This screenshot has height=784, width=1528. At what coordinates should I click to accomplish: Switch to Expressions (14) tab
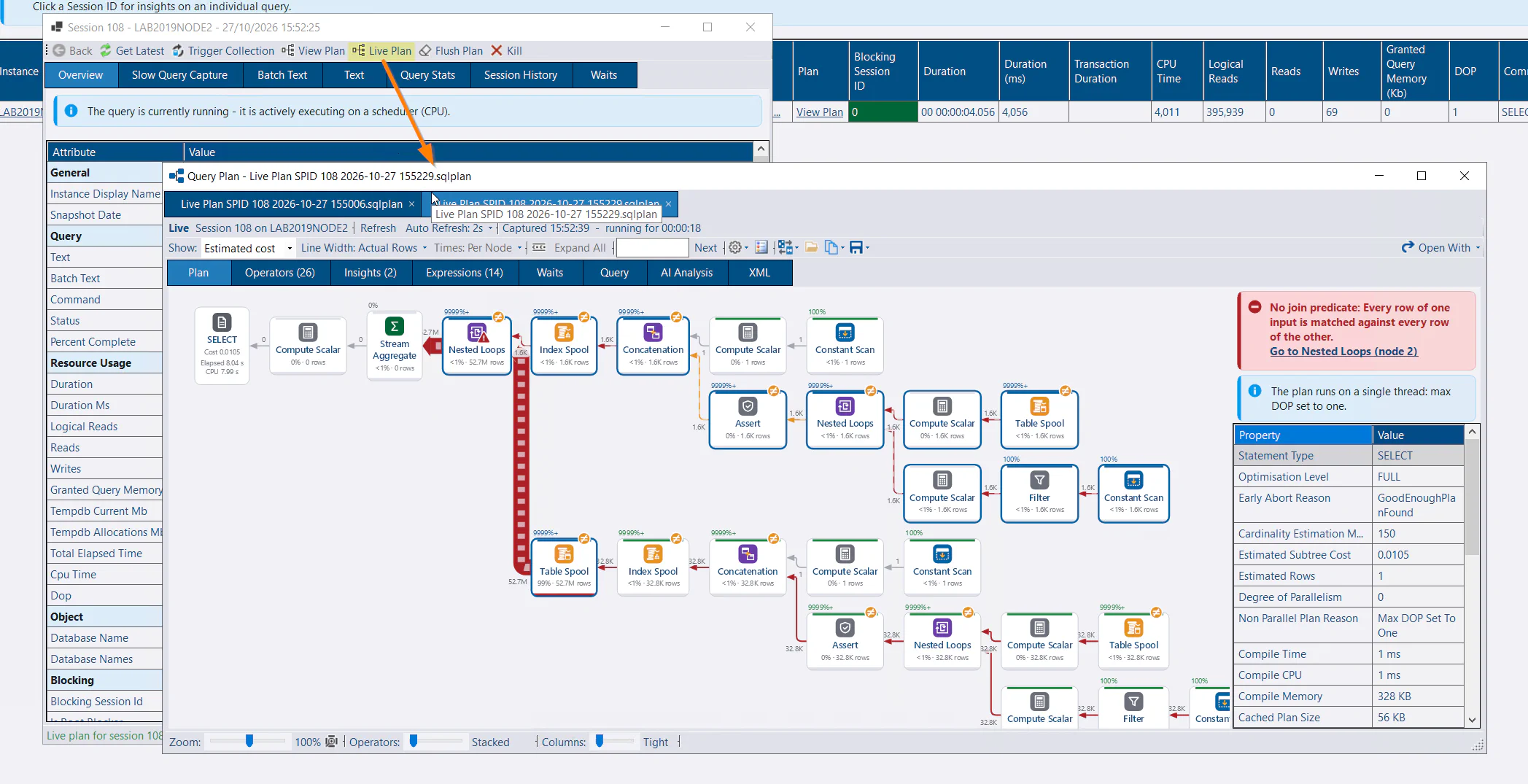pos(465,273)
